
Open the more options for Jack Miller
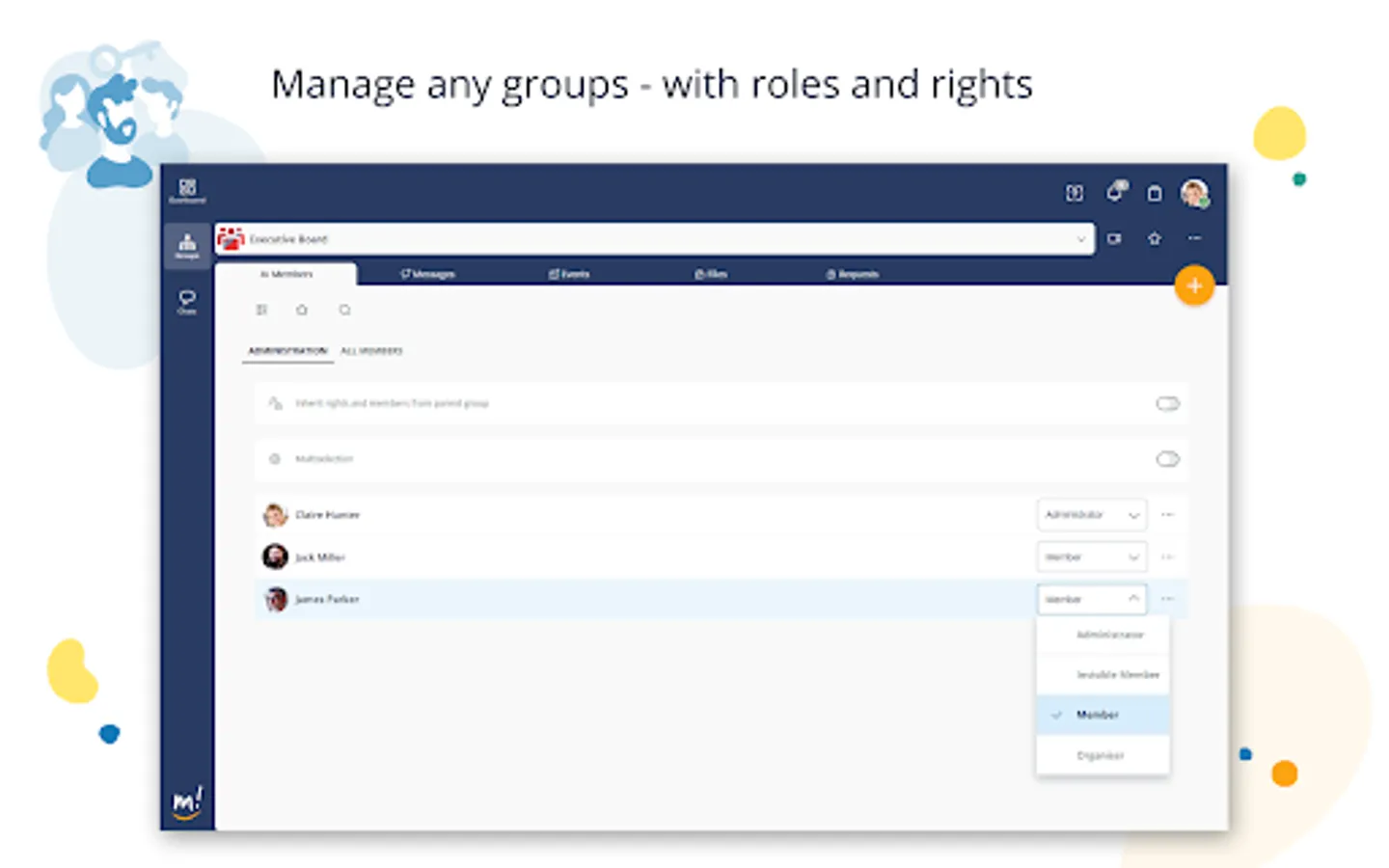pyautogui.click(x=1168, y=557)
